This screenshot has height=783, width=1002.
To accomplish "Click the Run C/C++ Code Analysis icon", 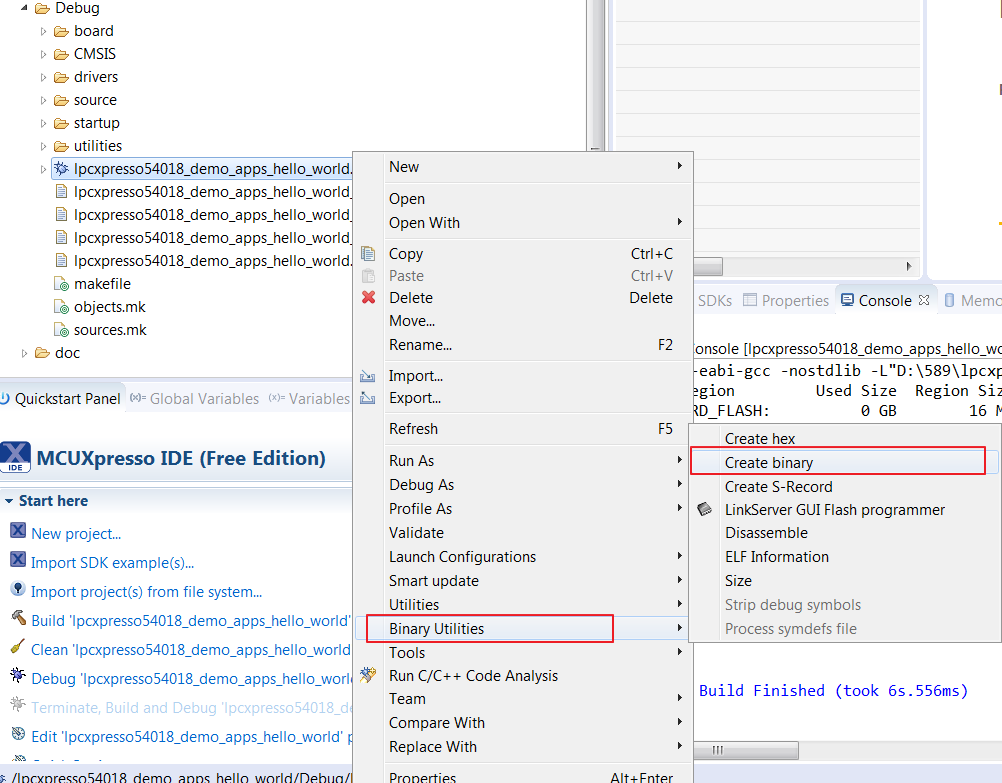I will pyautogui.click(x=368, y=676).
